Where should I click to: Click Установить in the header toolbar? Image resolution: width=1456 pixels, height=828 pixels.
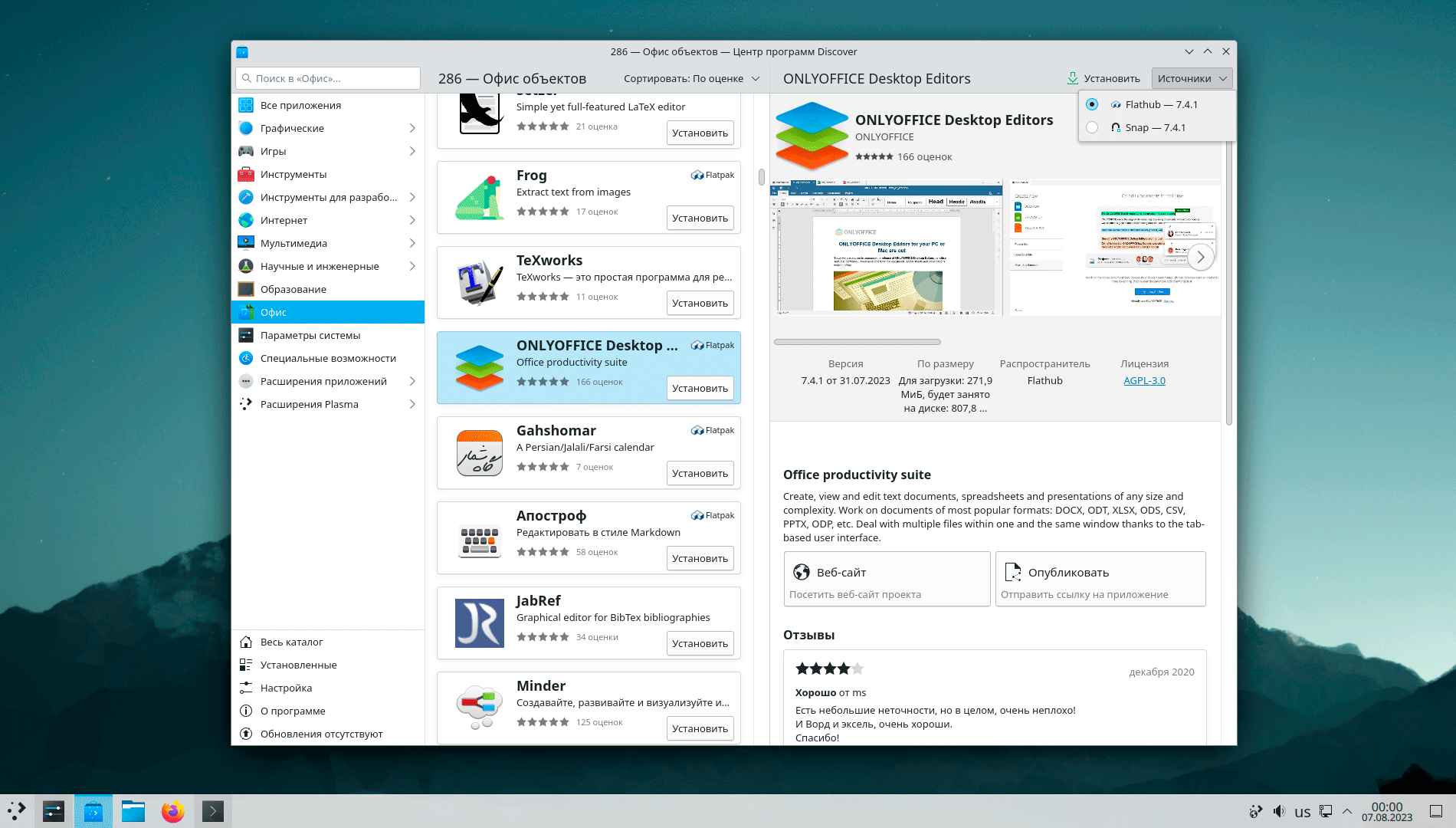(1103, 78)
